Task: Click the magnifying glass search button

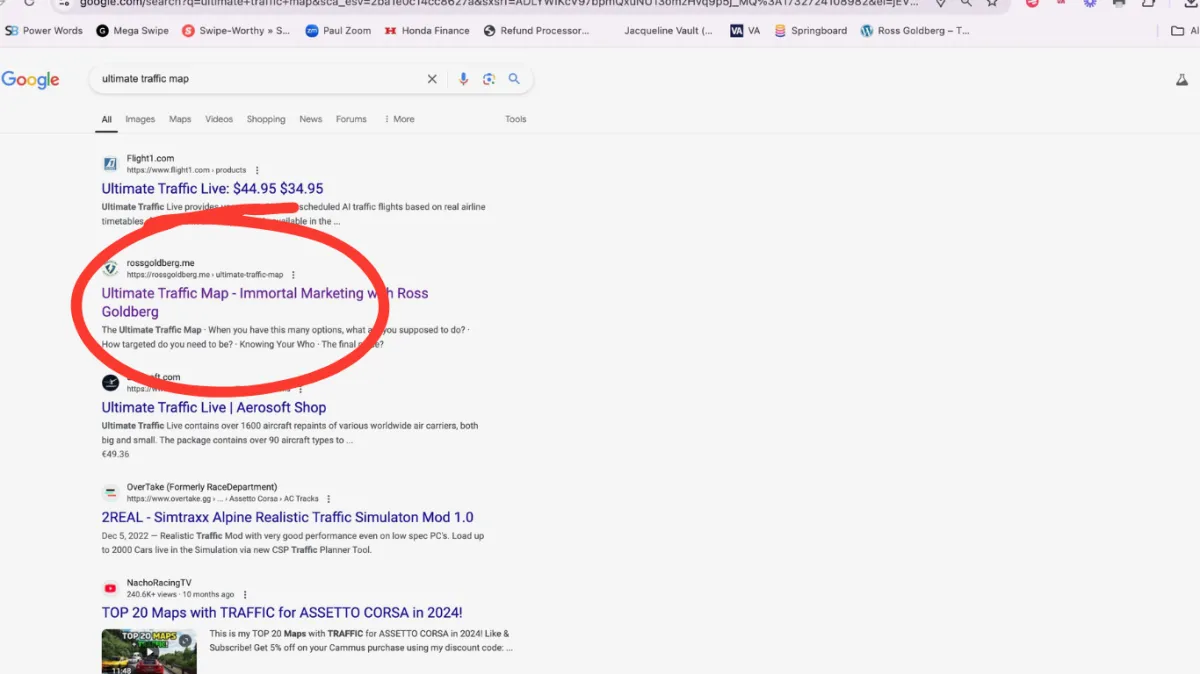Action: click(x=514, y=79)
